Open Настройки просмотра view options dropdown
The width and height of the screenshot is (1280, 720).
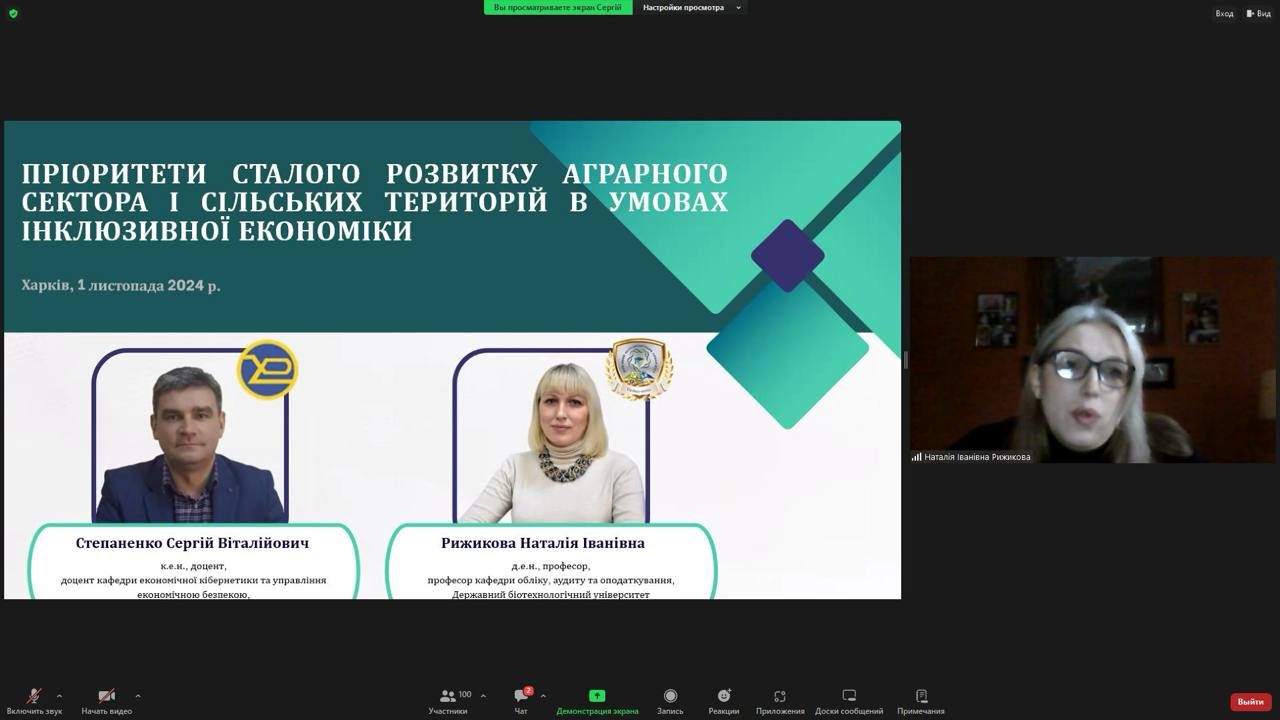tap(691, 8)
